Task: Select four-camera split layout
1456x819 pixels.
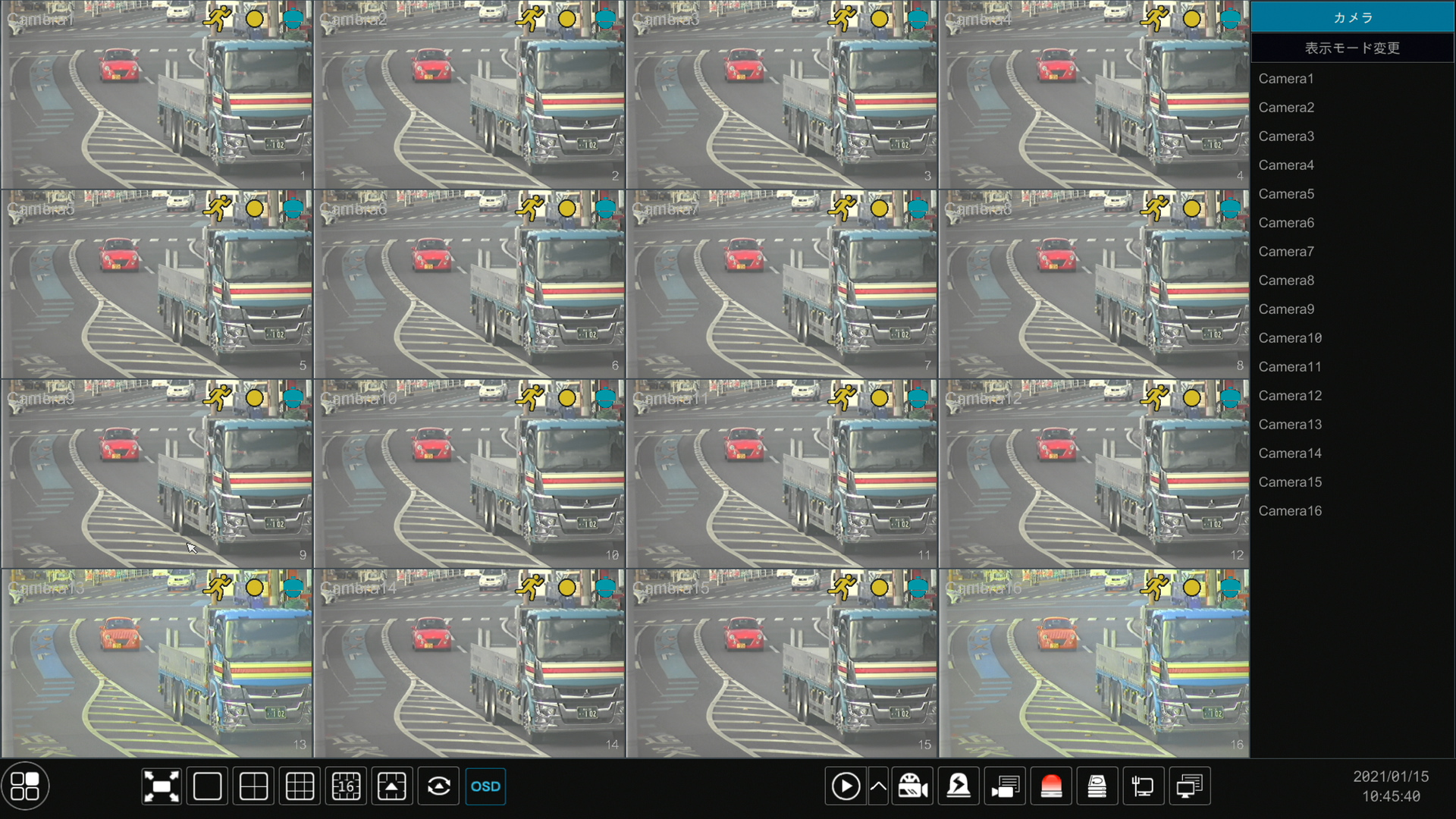Action: [x=253, y=786]
